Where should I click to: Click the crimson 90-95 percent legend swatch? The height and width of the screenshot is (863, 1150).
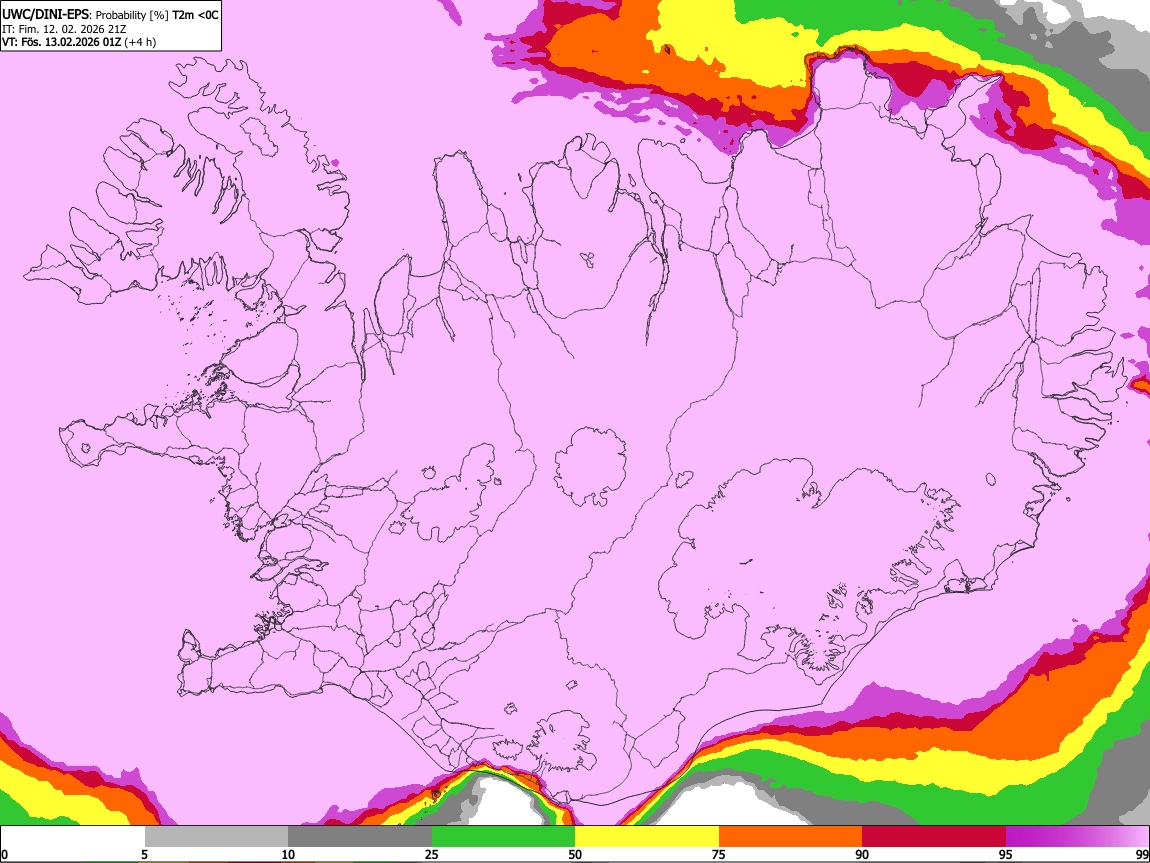click(934, 837)
